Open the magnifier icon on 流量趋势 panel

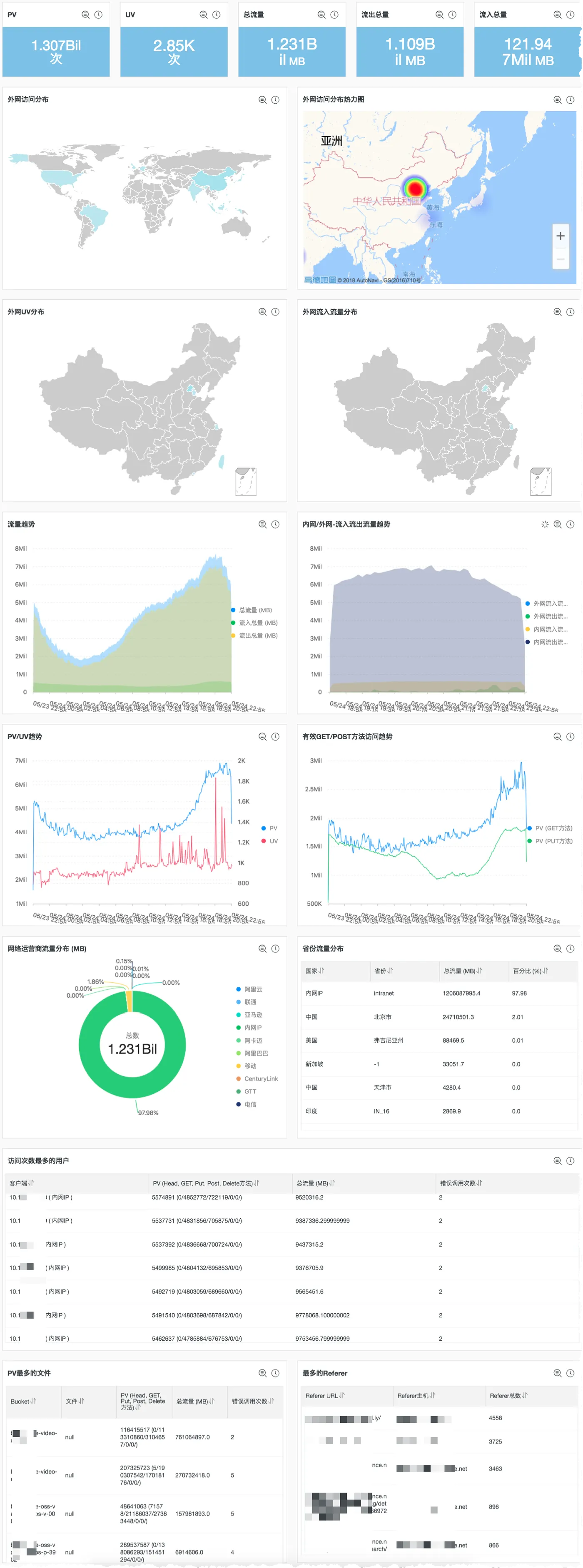(x=263, y=524)
